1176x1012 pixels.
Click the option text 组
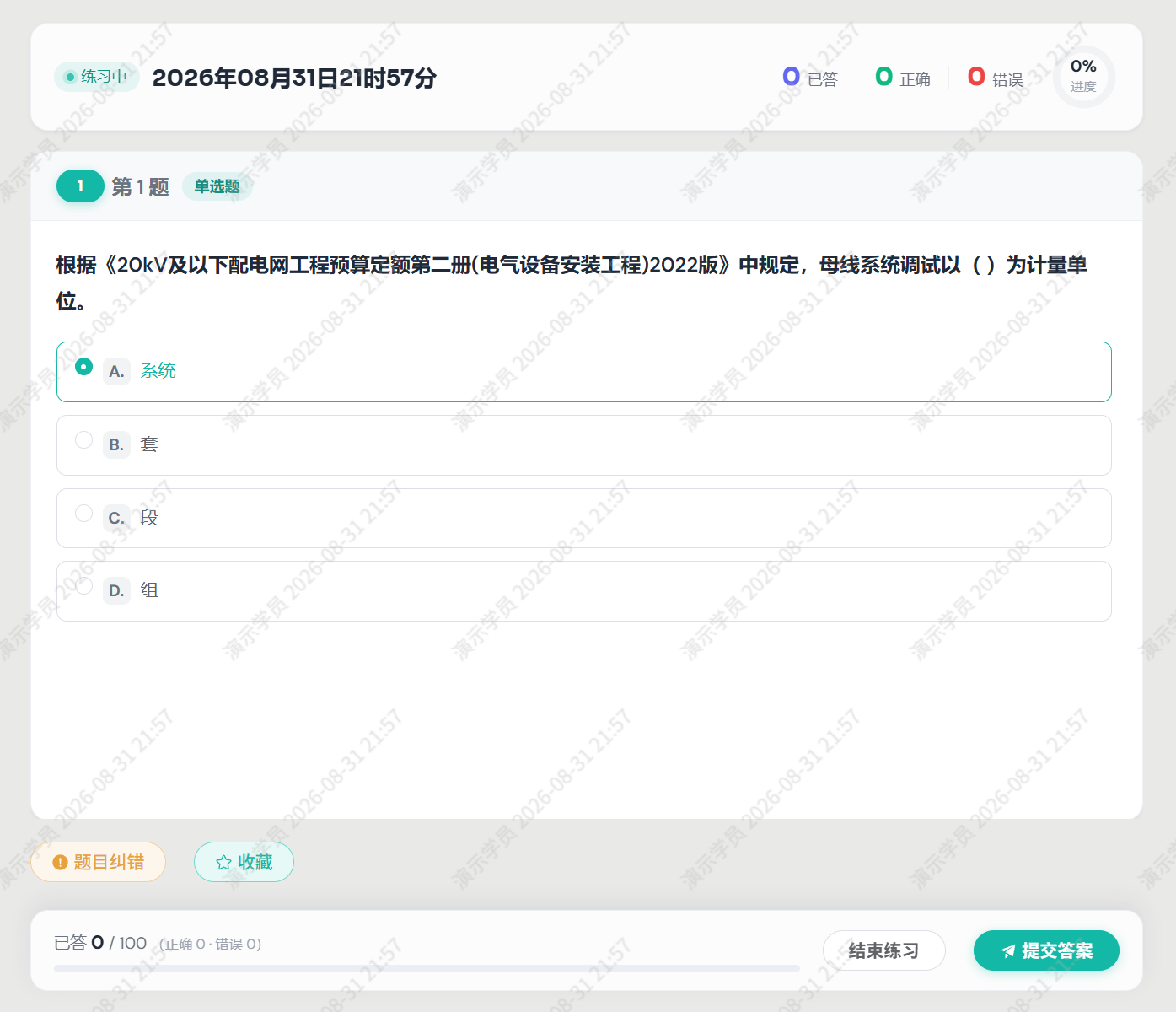pos(149,590)
